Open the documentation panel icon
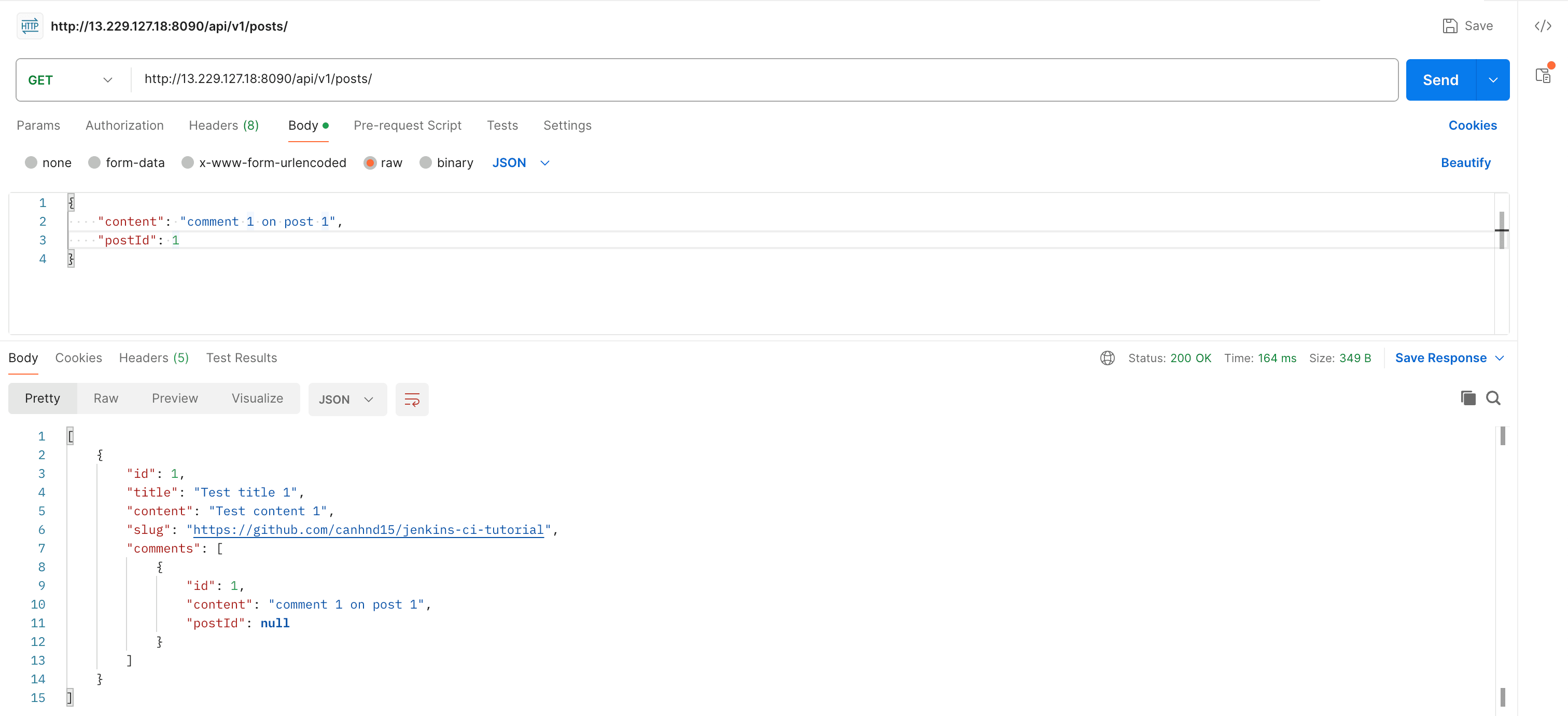This screenshot has width=1568, height=716. point(1543,76)
